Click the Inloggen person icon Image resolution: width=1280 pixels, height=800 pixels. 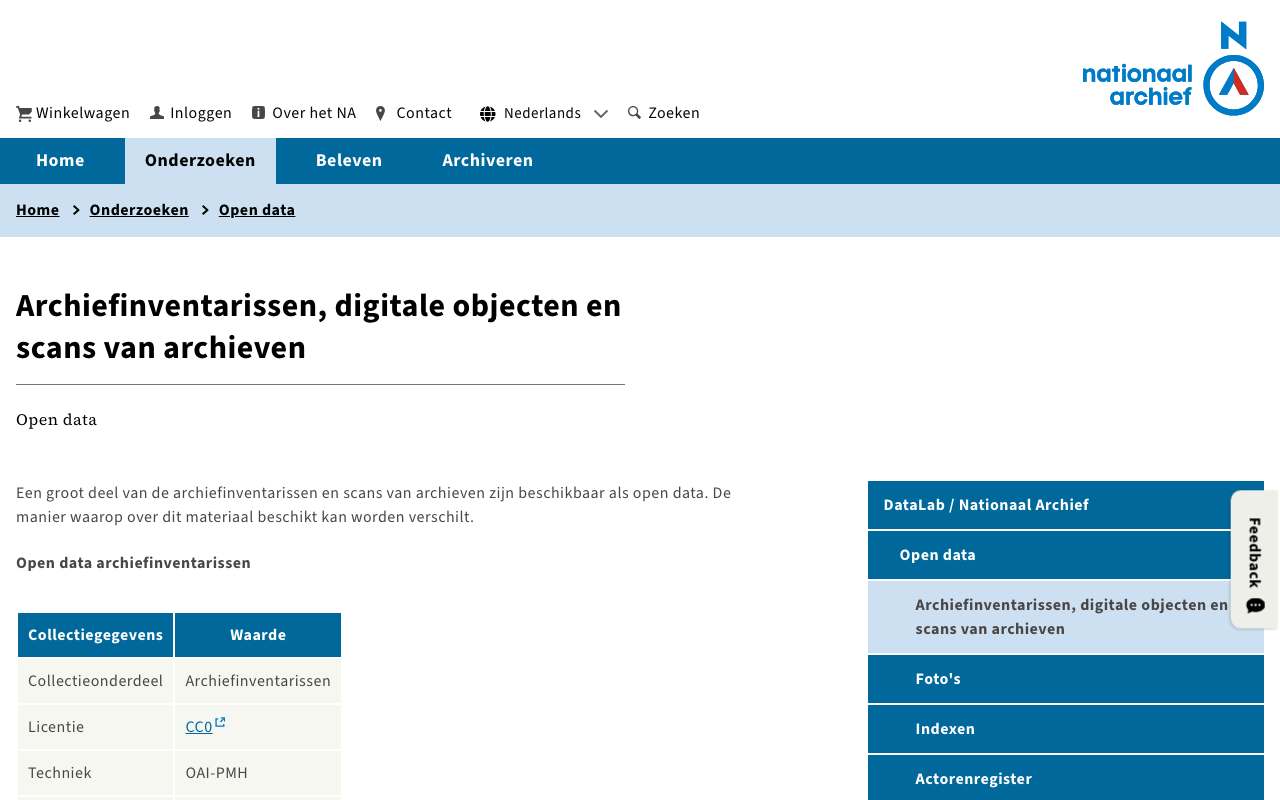point(157,113)
